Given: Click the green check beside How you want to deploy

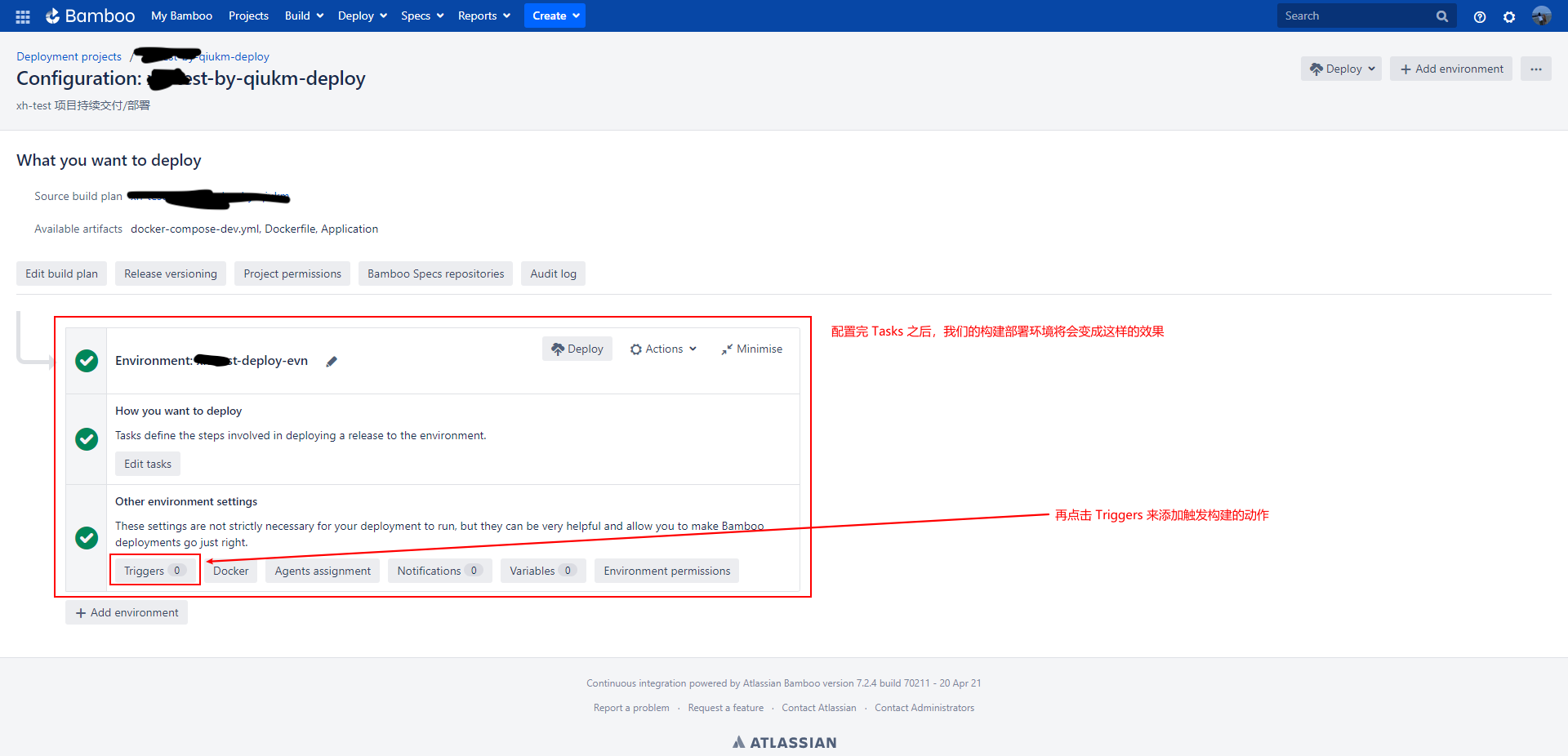Looking at the screenshot, I should [87, 439].
